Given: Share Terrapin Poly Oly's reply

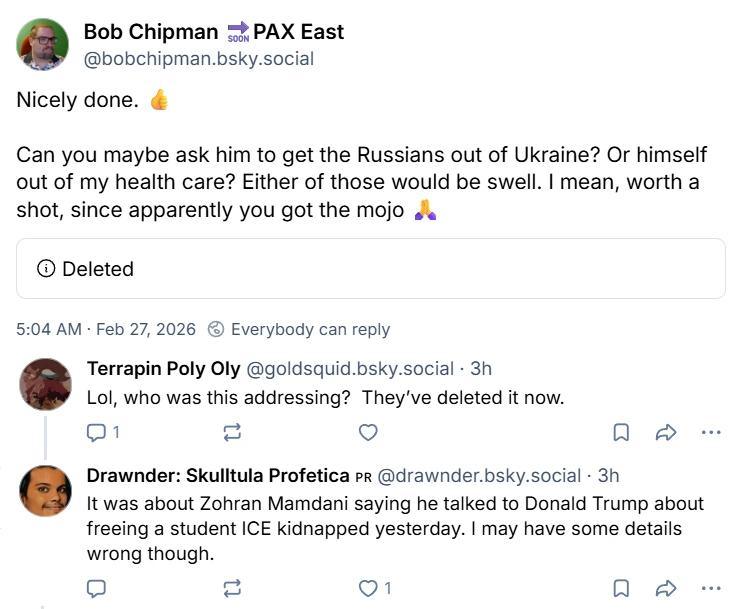Looking at the screenshot, I should pos(666,432).
